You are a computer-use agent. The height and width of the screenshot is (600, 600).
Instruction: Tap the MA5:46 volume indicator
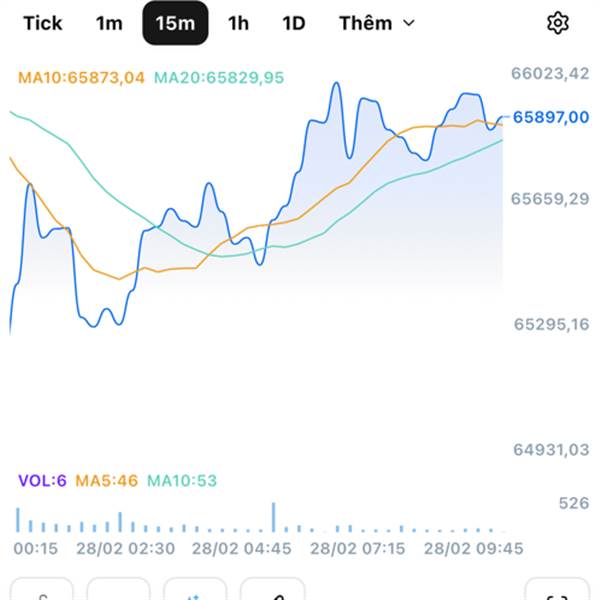point(107,481)
